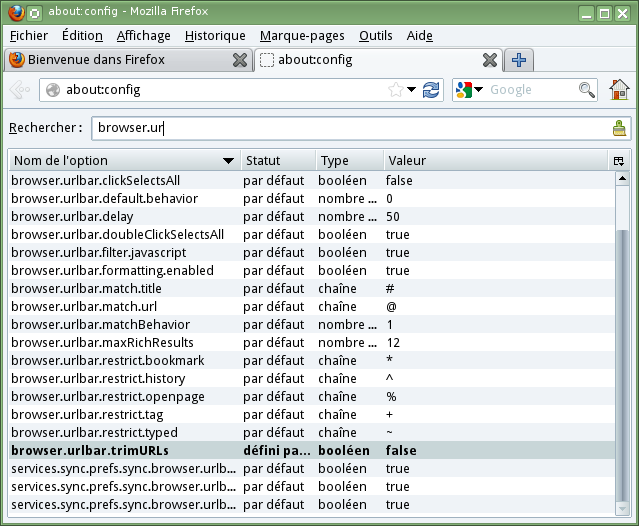Open the Aide menu

(x=419, y=36)
